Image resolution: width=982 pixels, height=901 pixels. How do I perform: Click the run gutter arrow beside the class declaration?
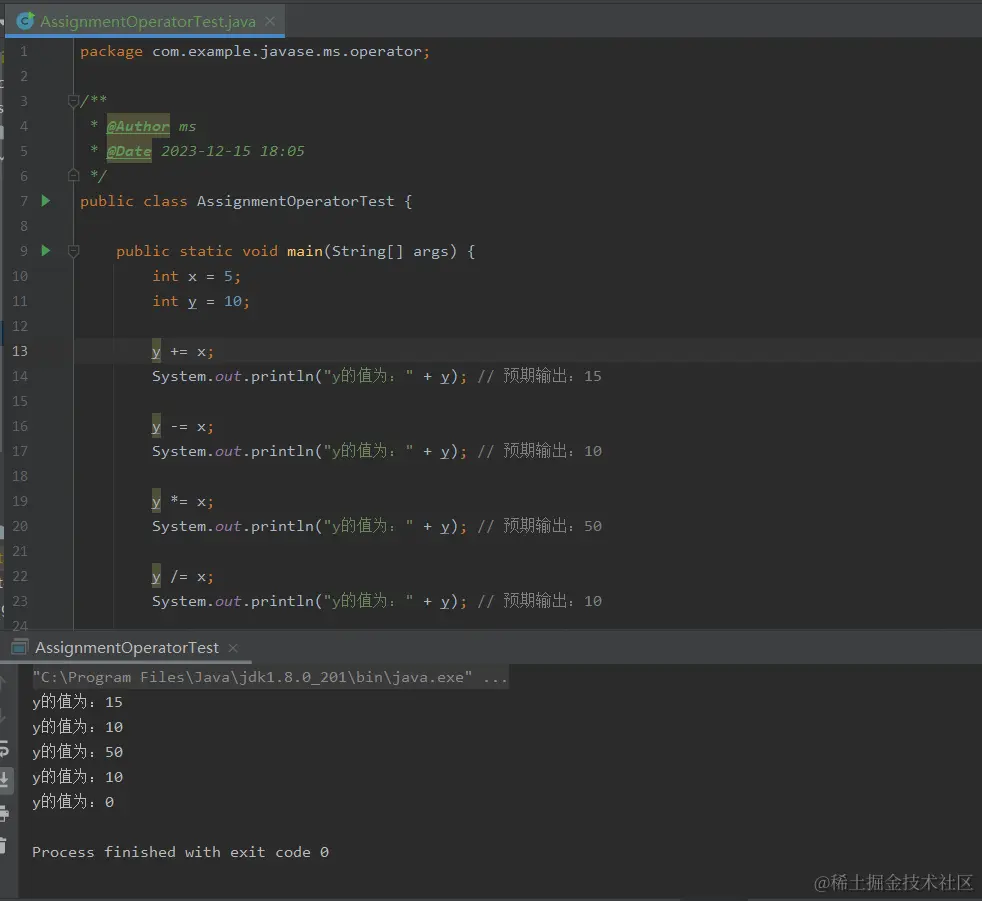[46, 201]
